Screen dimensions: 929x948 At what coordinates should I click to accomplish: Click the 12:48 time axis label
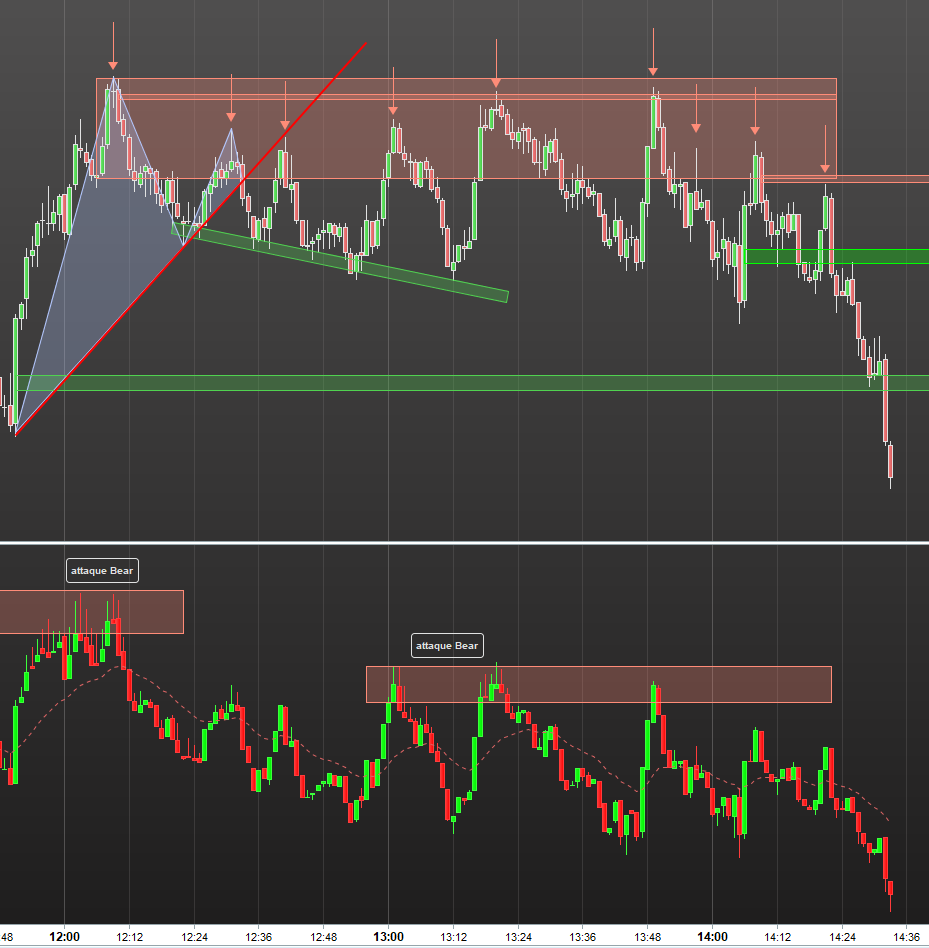[323, 937]
